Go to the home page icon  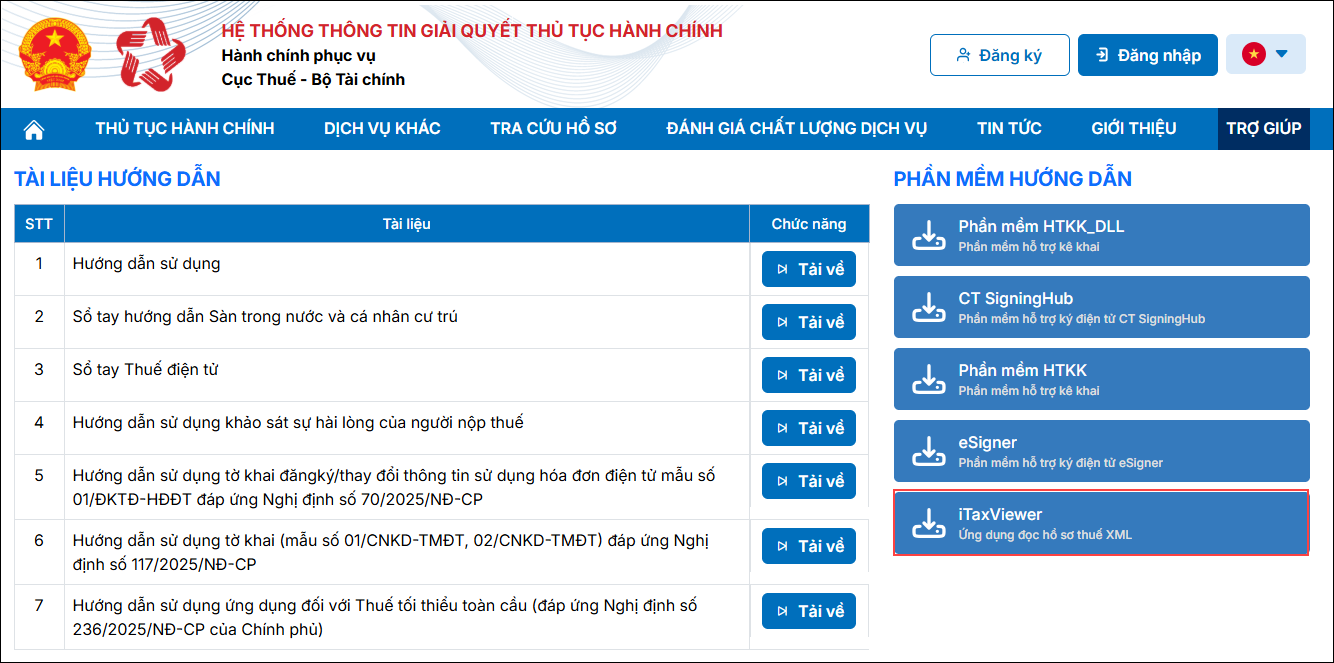(34, 129)
